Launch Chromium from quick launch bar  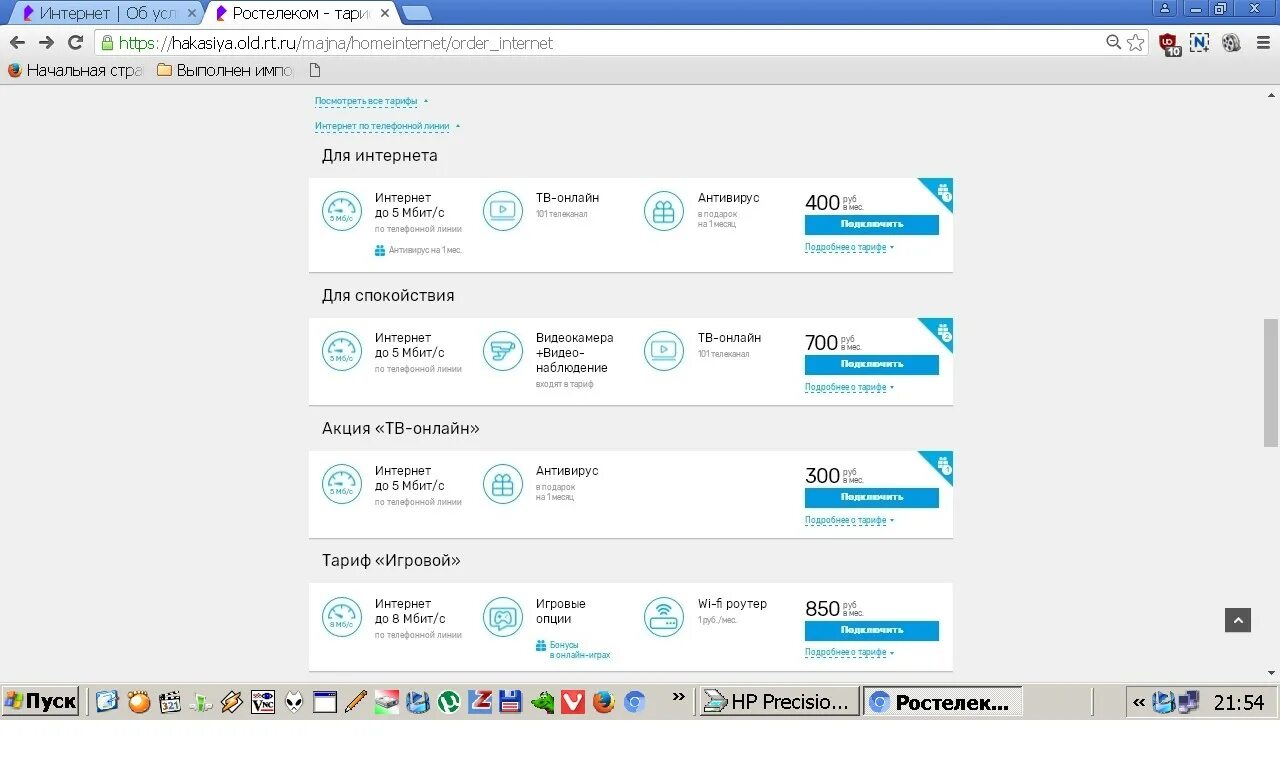(x=634, y=702)
